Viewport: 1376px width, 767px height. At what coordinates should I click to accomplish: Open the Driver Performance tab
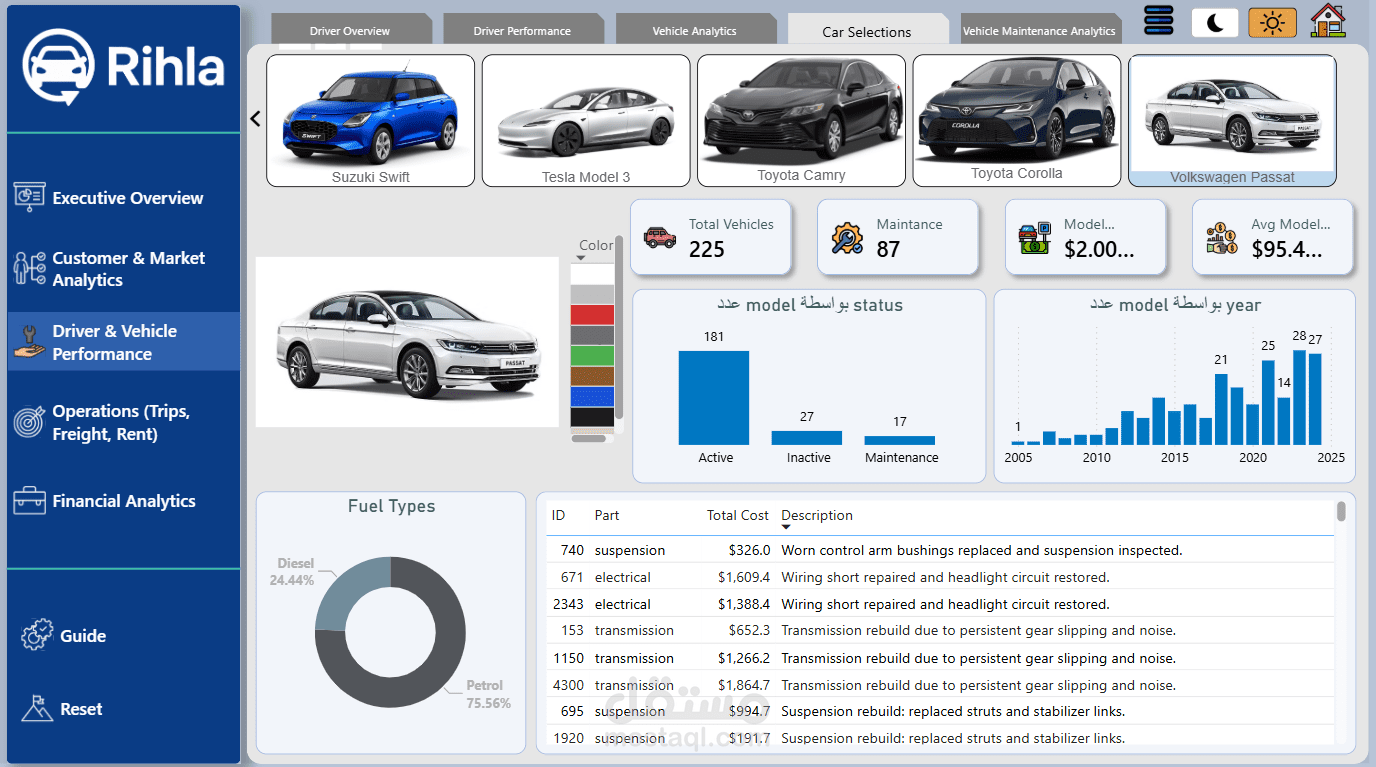pyautogui.click(x=523, y=29)
